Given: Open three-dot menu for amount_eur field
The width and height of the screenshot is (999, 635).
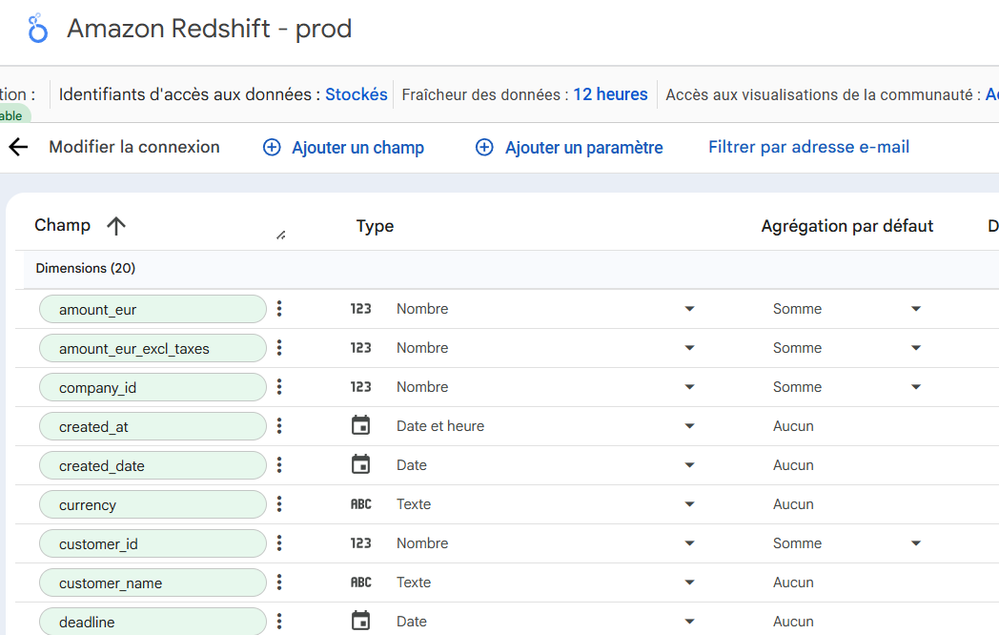Looking at the screenshot, I should pos(279,309).
